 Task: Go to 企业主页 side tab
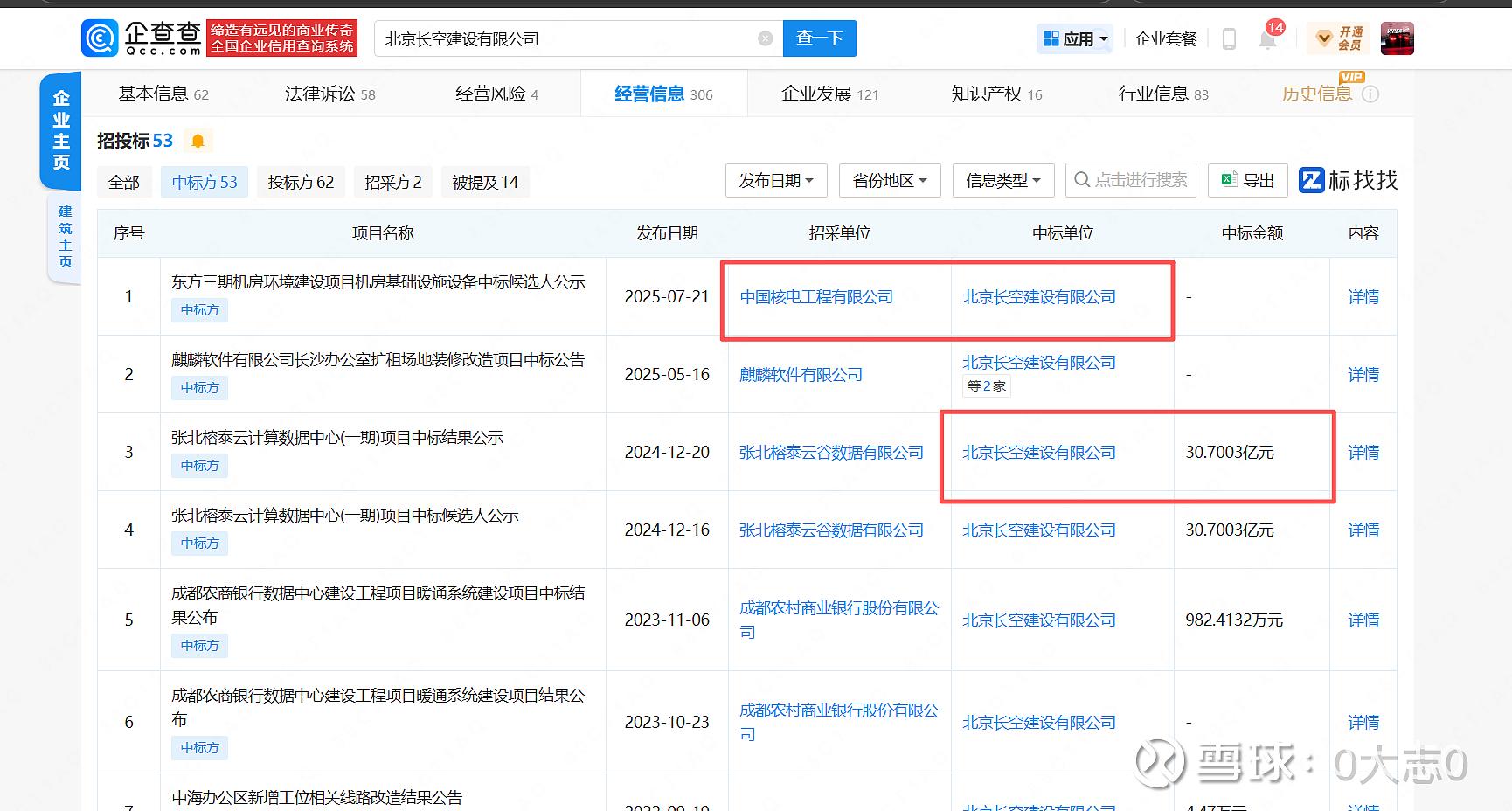pos(61,130)
